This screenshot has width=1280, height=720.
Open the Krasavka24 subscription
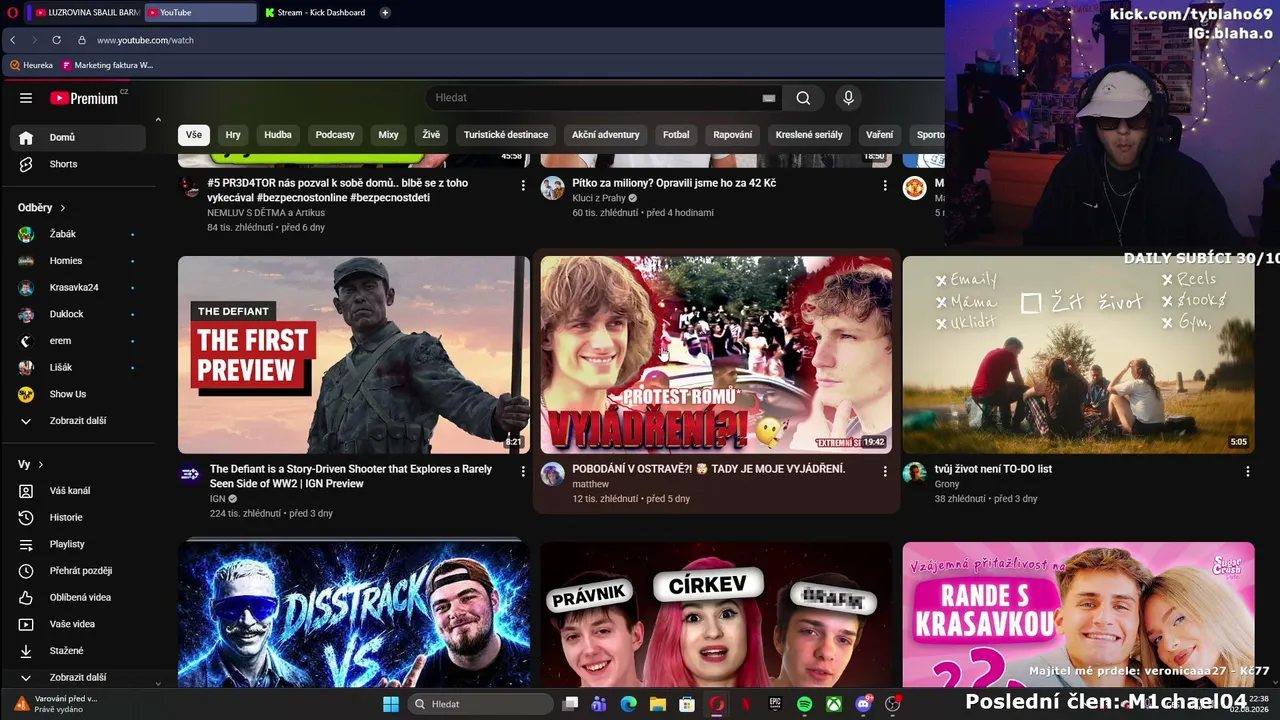click(78, 288)
